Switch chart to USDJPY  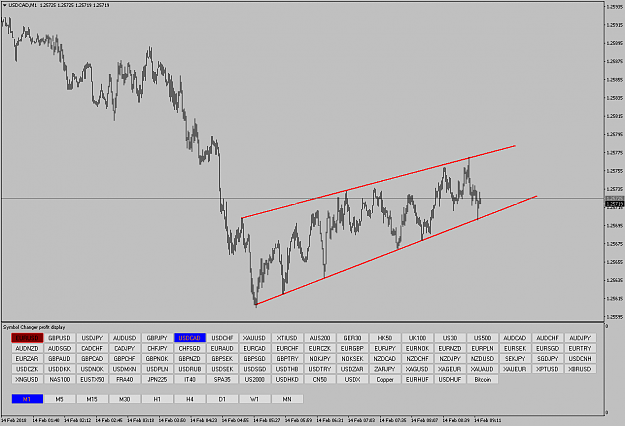click(x=92, y=338)
